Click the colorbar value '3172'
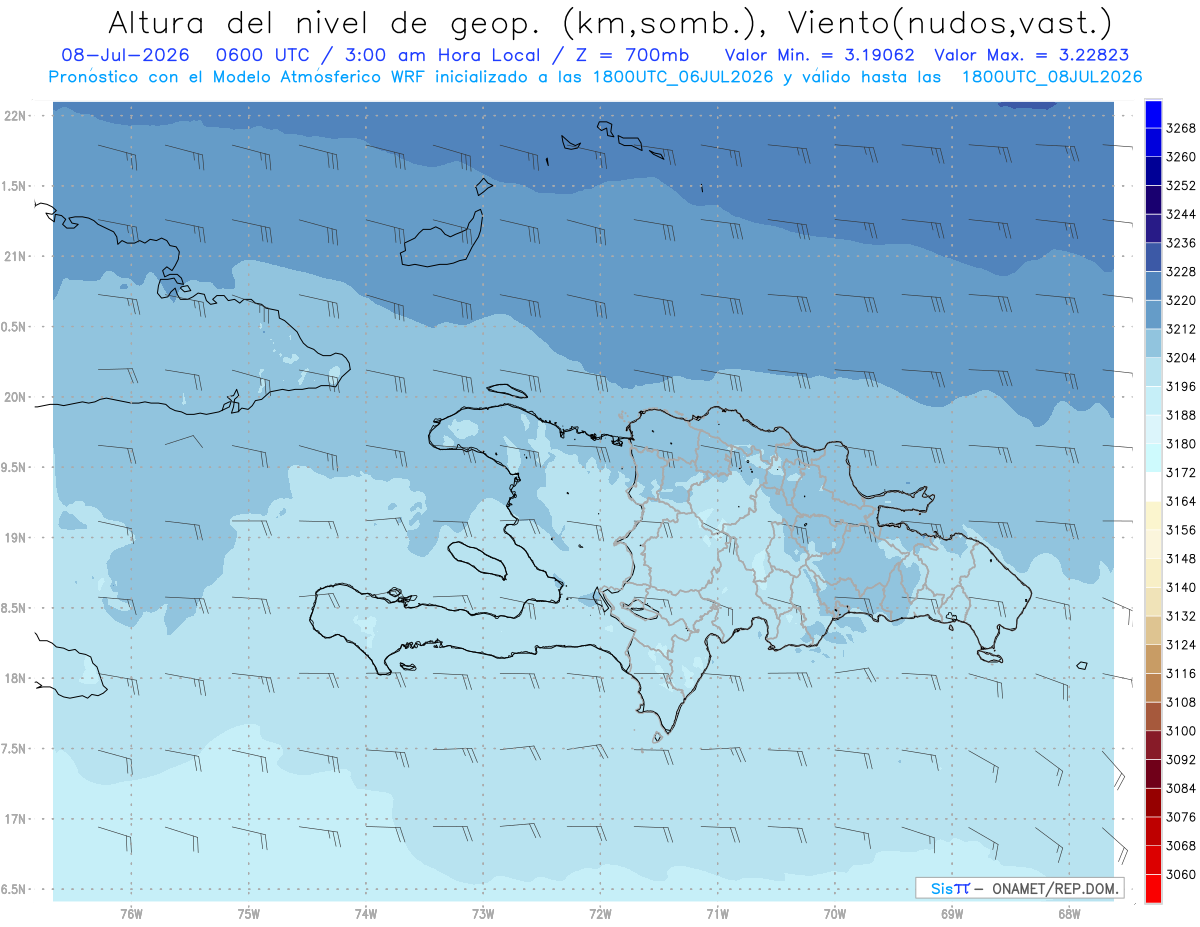This screenshot has width=1200, height=927. pyautogui.click(x=1181, y=472)
